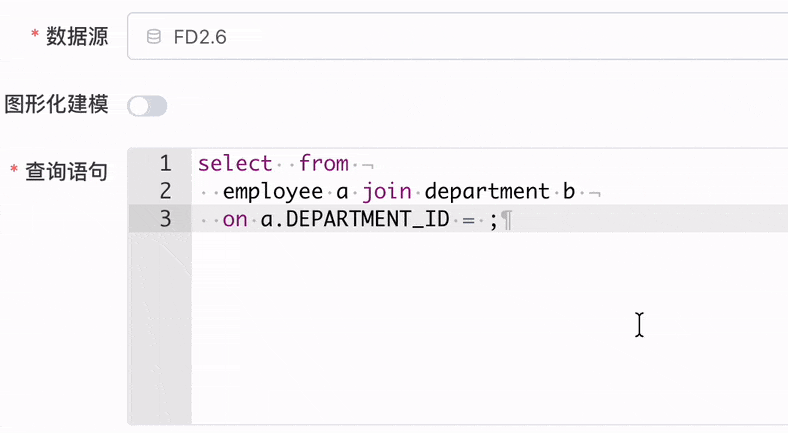Image resolution: width=788 pixels, height=433 pixels.
Task: Click the 数据源 field label
Action: pyautogui.click(x=77, y=37)
